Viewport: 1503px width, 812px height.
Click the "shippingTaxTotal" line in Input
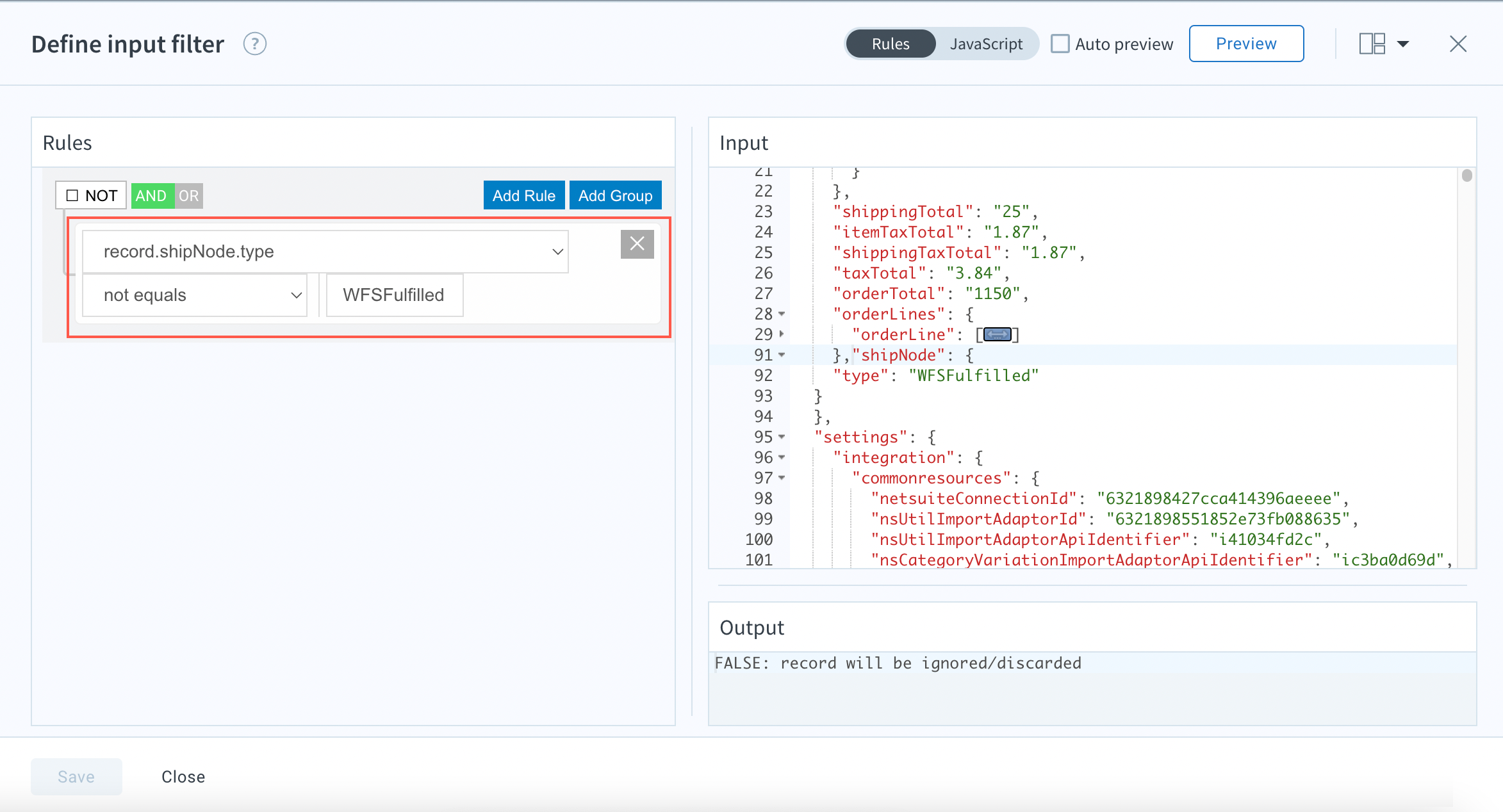958,253
